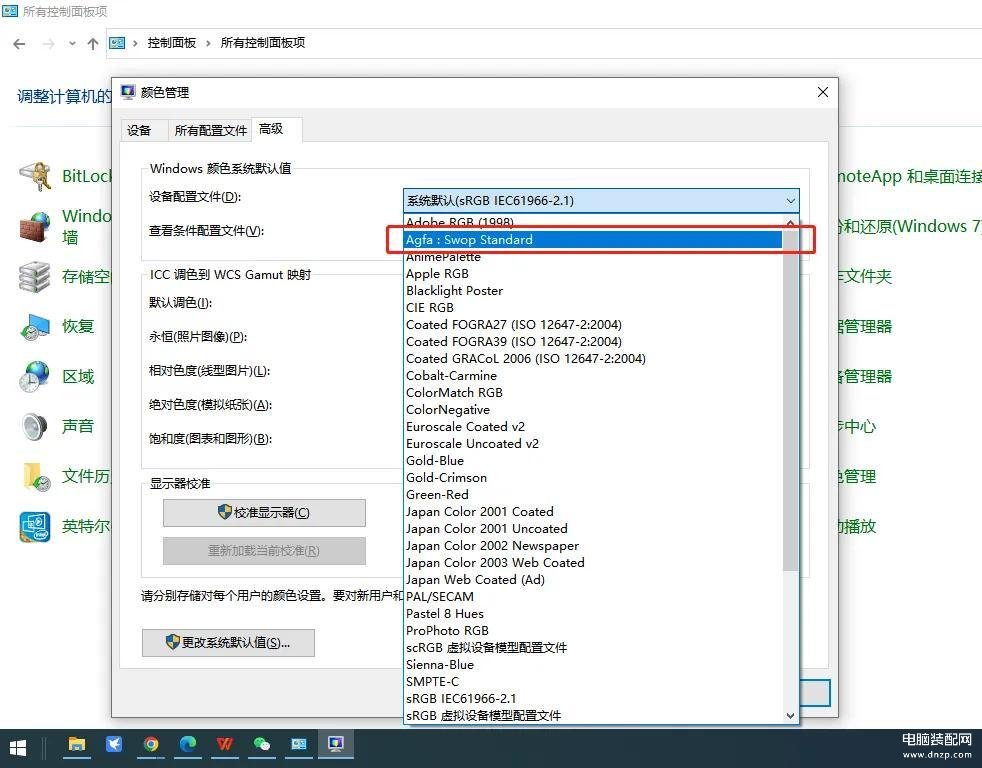Choose sRGB IEC61966-2.1 from the list

[x=594, y=698]
